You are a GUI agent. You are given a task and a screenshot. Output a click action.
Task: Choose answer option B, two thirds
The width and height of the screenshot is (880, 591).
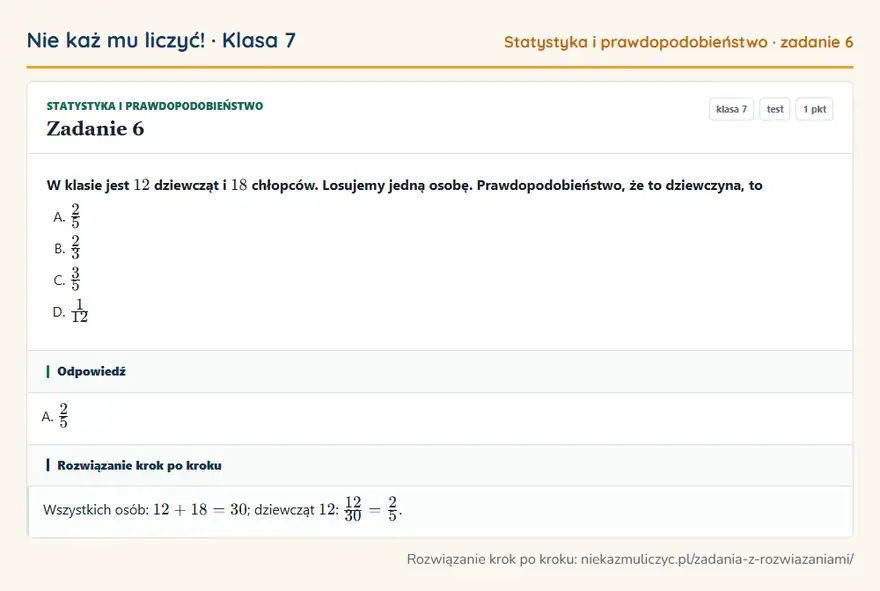pyautogui.click(x=67, y=248)
